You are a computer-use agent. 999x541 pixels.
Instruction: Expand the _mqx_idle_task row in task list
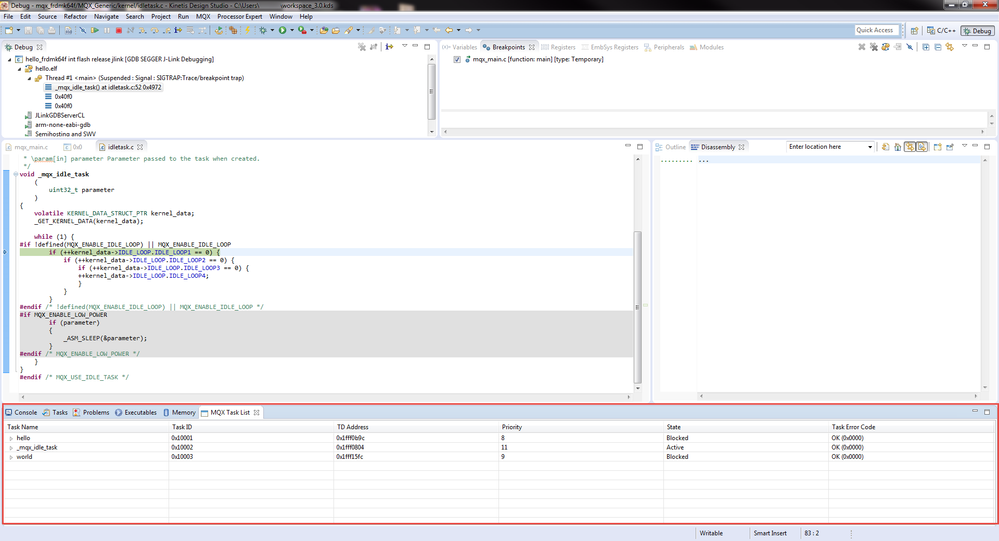11,448
